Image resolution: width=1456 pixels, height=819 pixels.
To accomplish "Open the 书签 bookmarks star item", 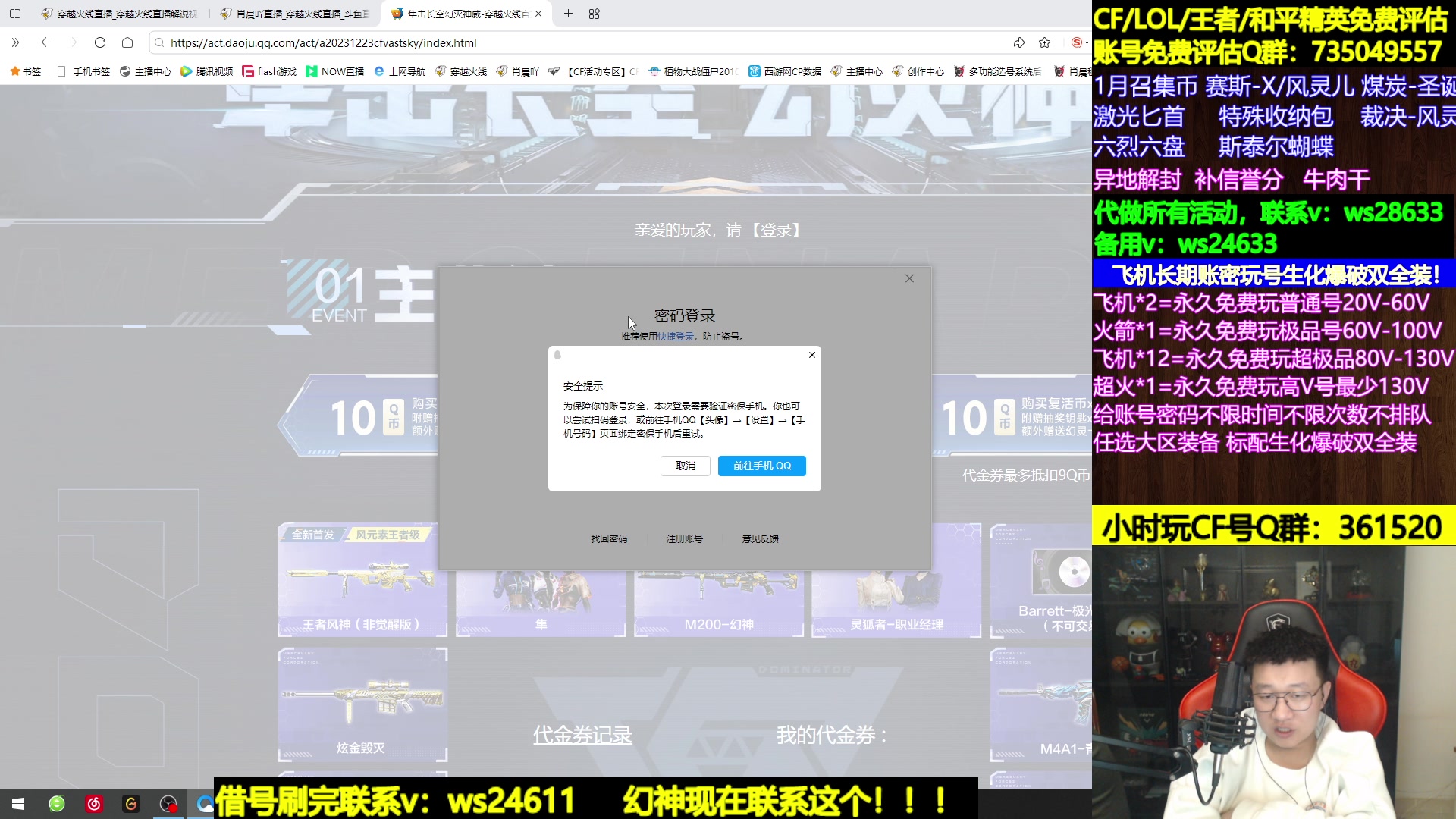I will pos(25,71).
